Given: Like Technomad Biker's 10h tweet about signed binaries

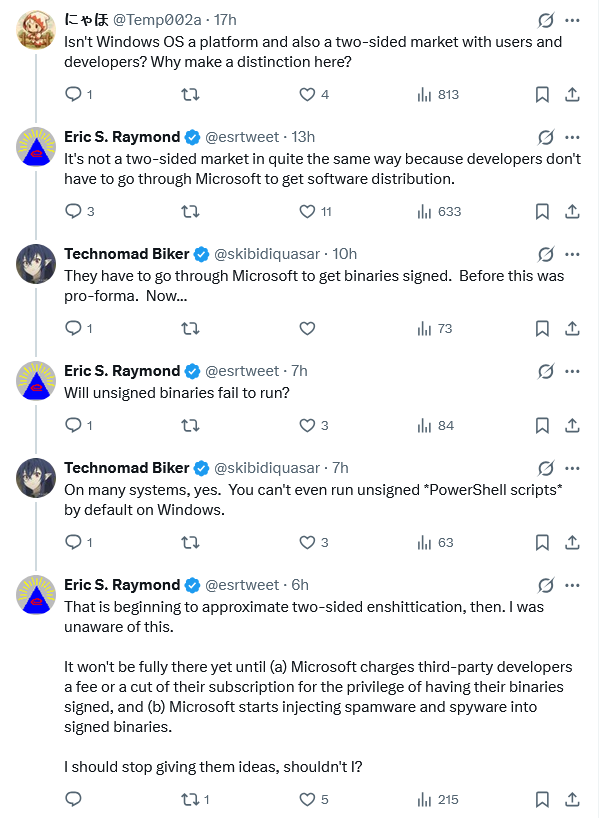Looking at the screenshot, I should (x=308, y=328).
